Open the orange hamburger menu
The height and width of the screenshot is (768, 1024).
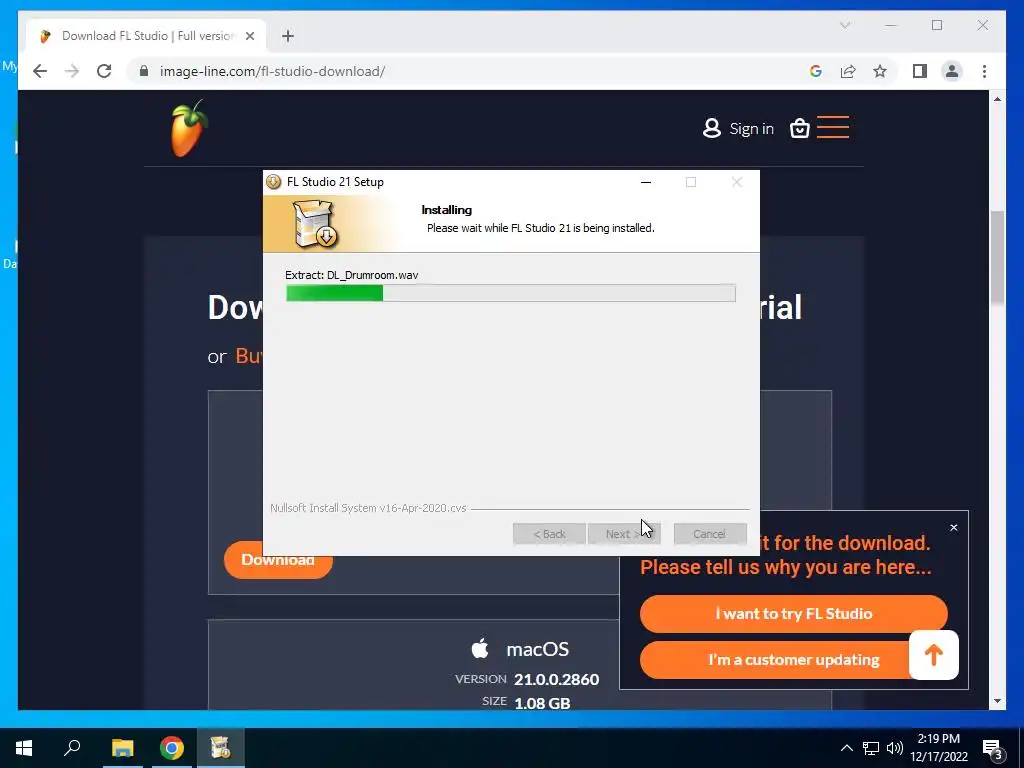833,127
